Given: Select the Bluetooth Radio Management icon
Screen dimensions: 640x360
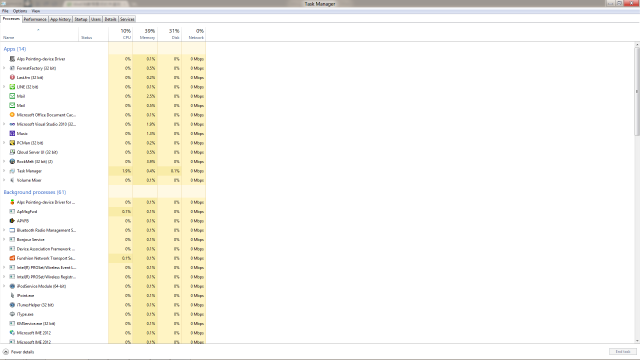Looking at the screenshot, I should point(12,230).
